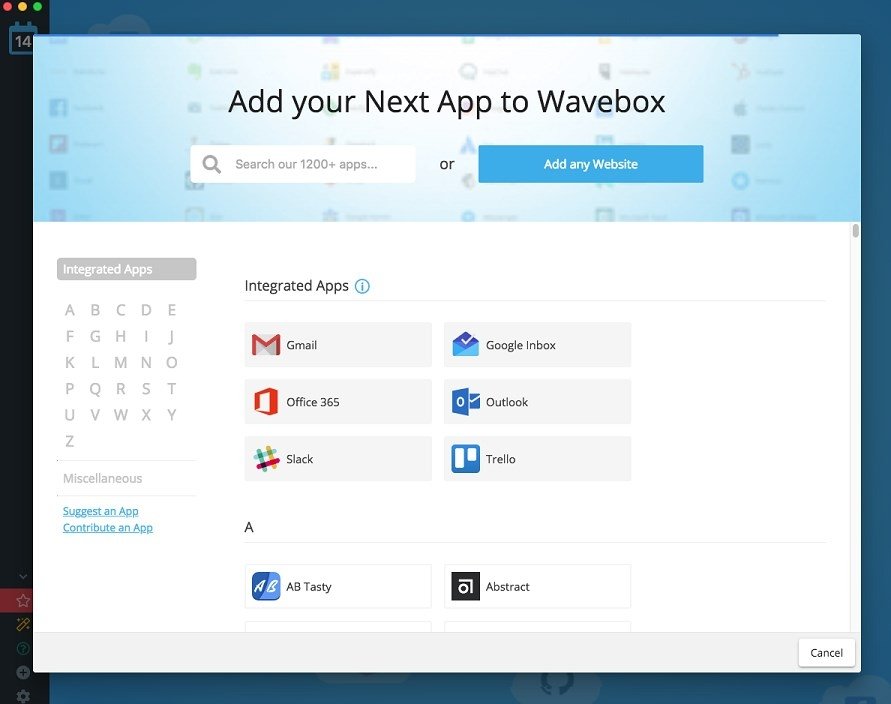Viewport: 891px width, 704px height.
Task: Go to letter N in the index
Action: (x=147, y=363)
